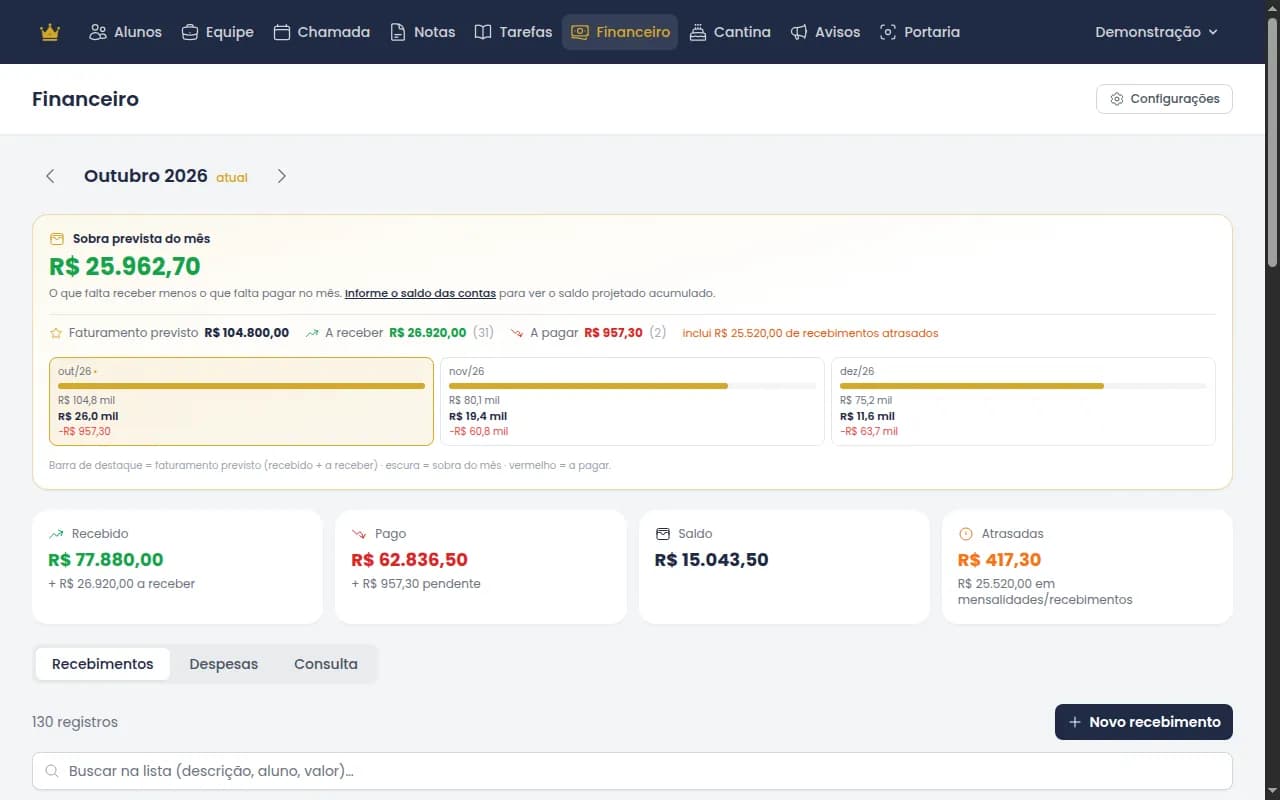Click the red trend icon by A pagar

pos(517,332)
